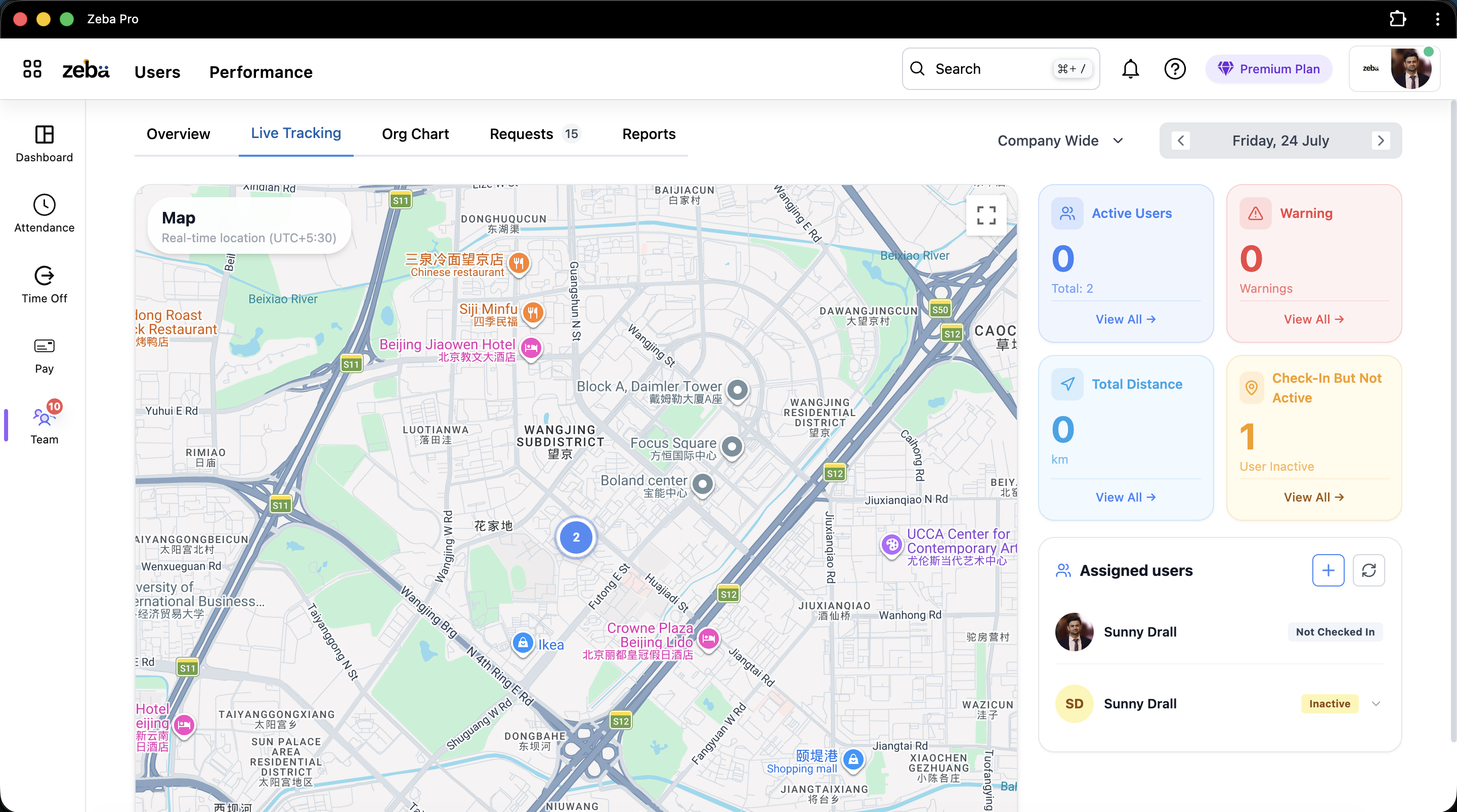This screenshot has width=1457, height=812.
Task: Click the Crowne Plaza Beijing Lido pin
Action: [708, 640]
